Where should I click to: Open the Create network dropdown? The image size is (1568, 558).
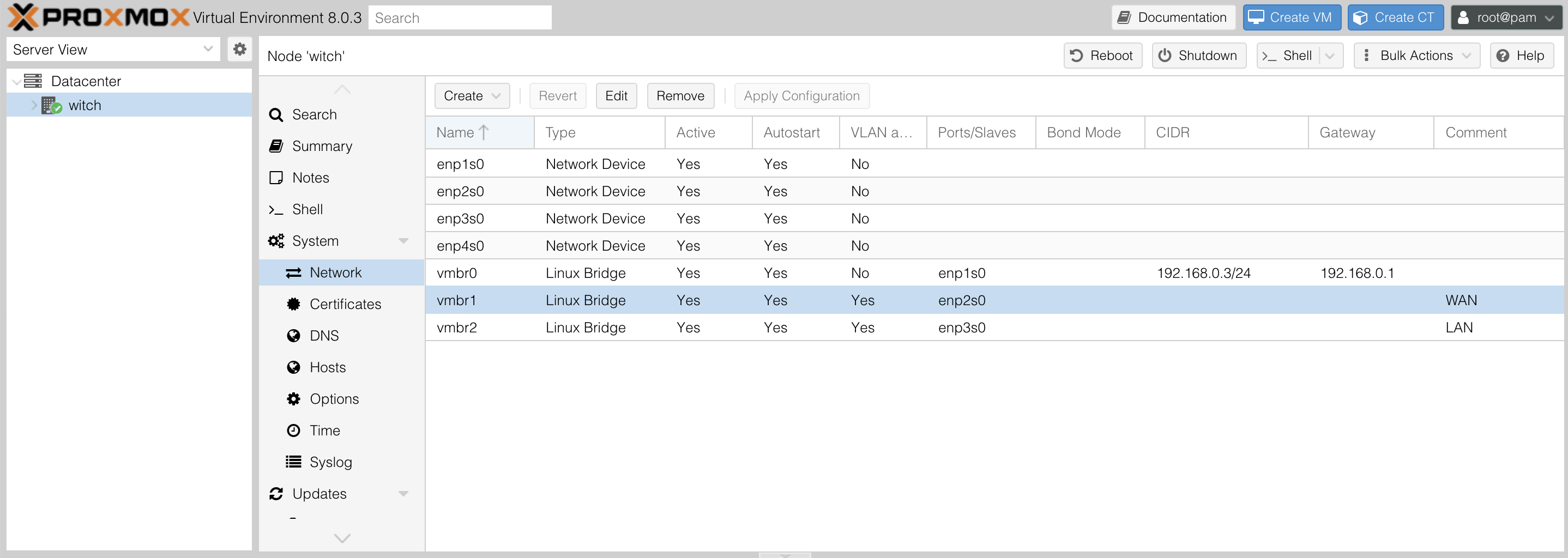472,96
